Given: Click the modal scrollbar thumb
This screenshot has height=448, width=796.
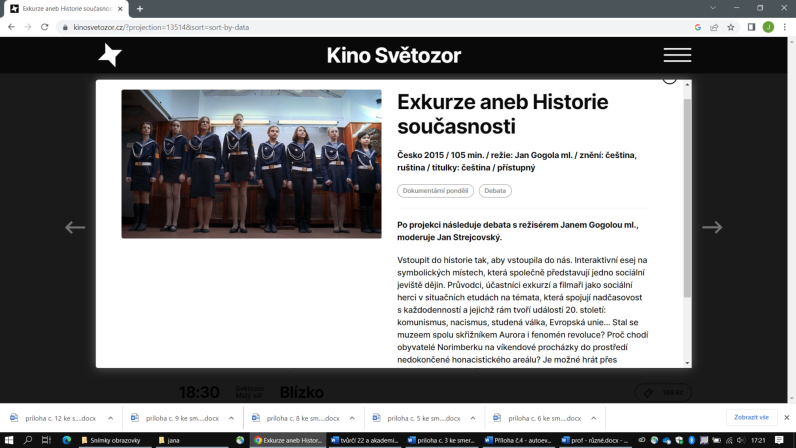Looking at the screenshot, I should point(687,198).
